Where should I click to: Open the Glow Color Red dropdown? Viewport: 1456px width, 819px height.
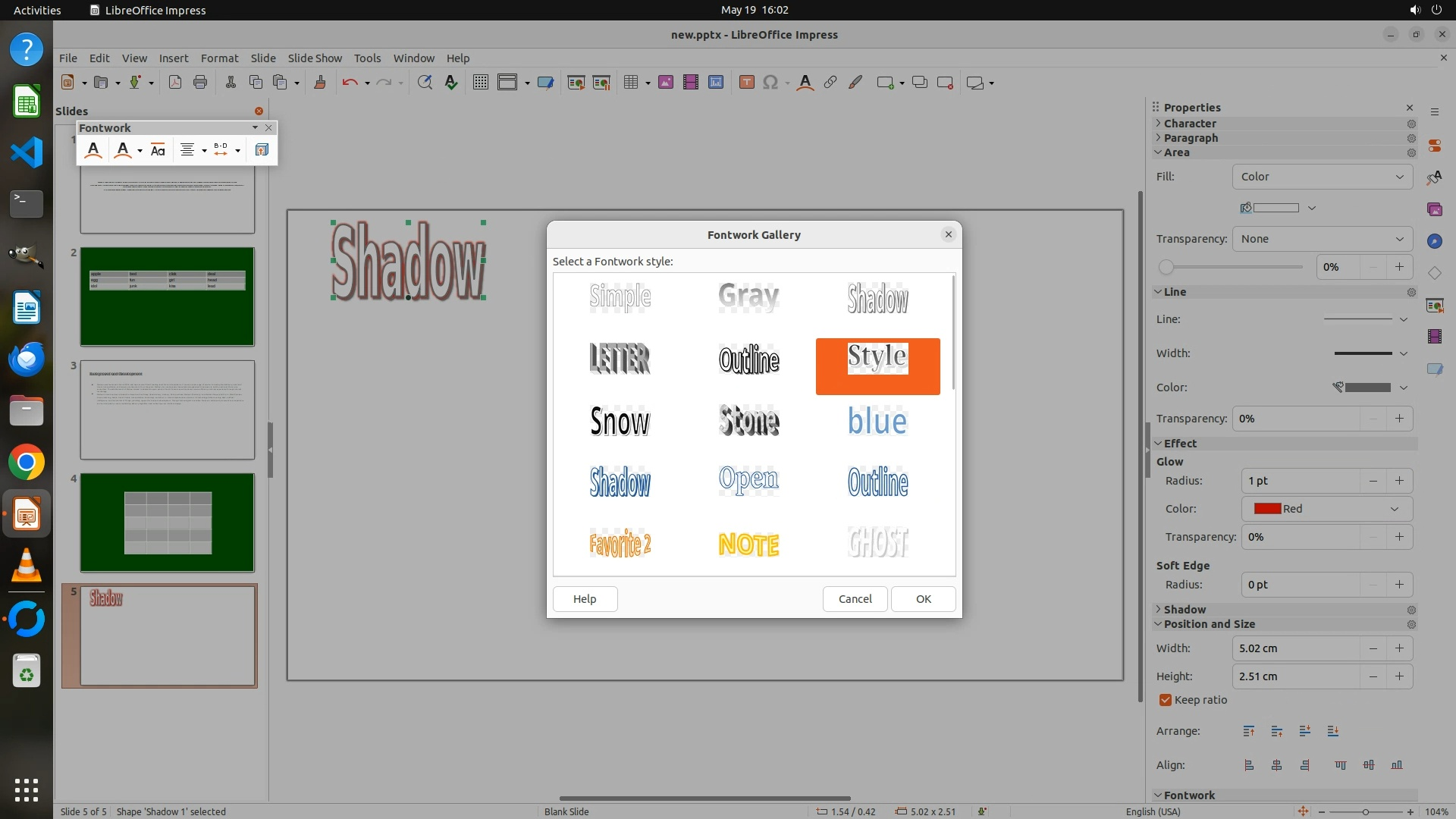[1326, 509]
